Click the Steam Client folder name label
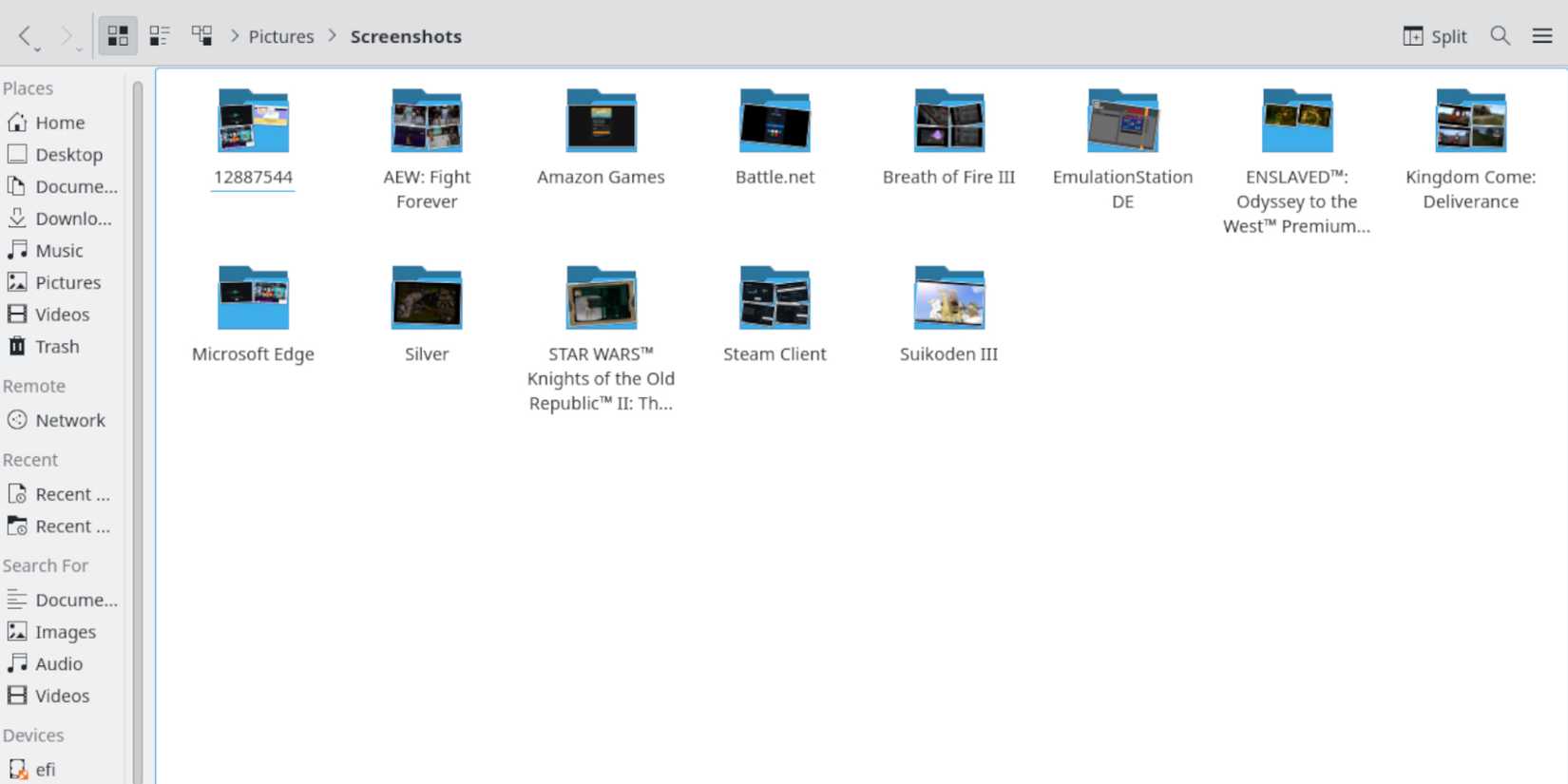 pos(774,354)
